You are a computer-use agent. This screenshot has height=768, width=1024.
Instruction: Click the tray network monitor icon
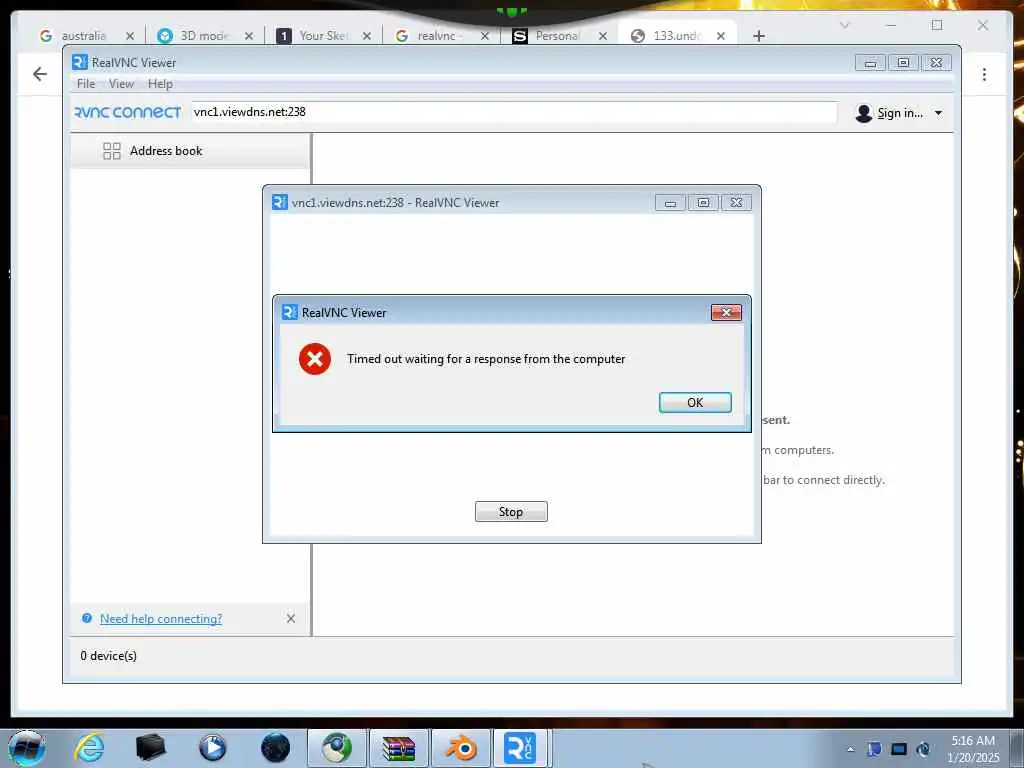tap(899, 749)
